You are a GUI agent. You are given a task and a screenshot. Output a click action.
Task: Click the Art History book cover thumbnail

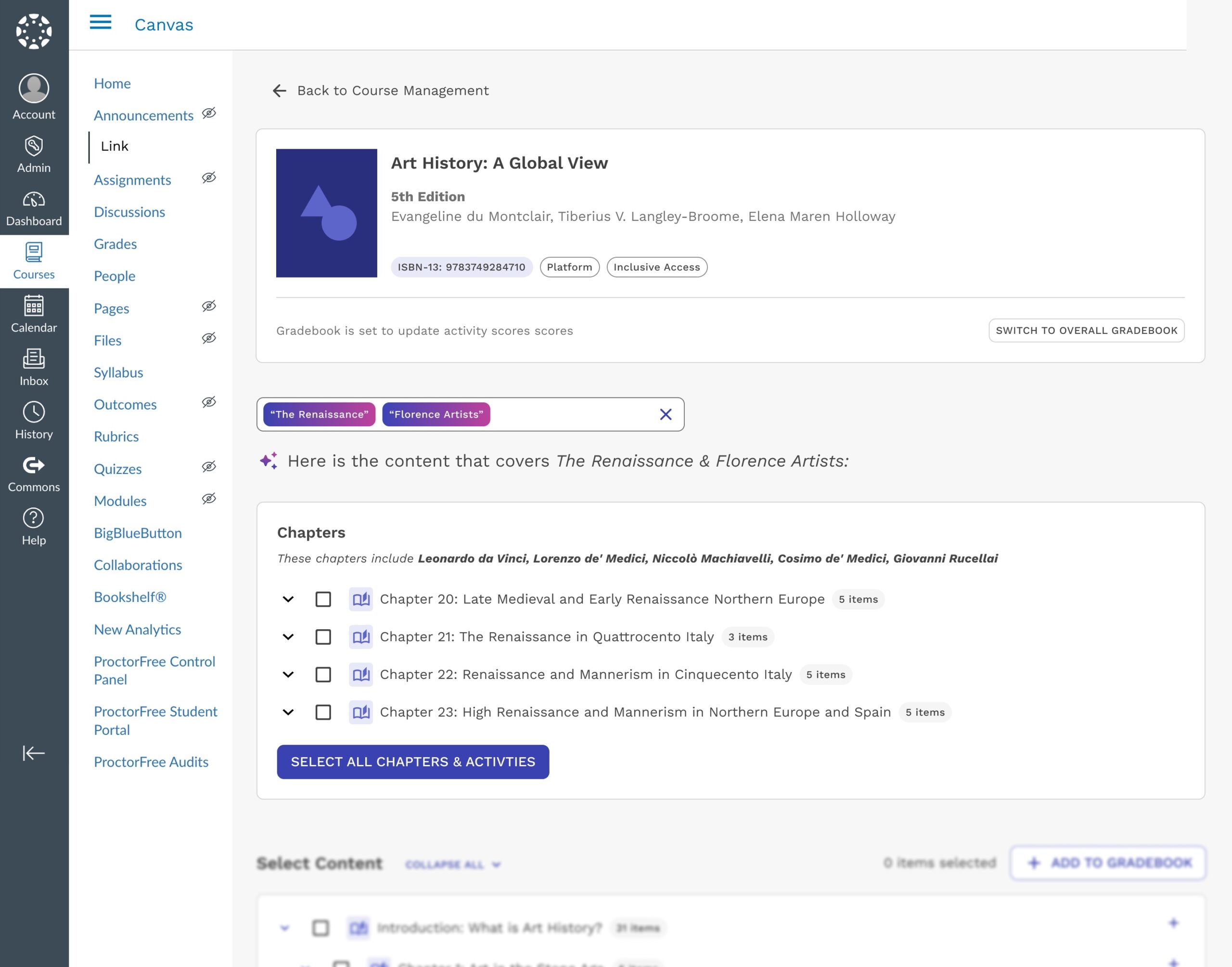click(327, 213)
